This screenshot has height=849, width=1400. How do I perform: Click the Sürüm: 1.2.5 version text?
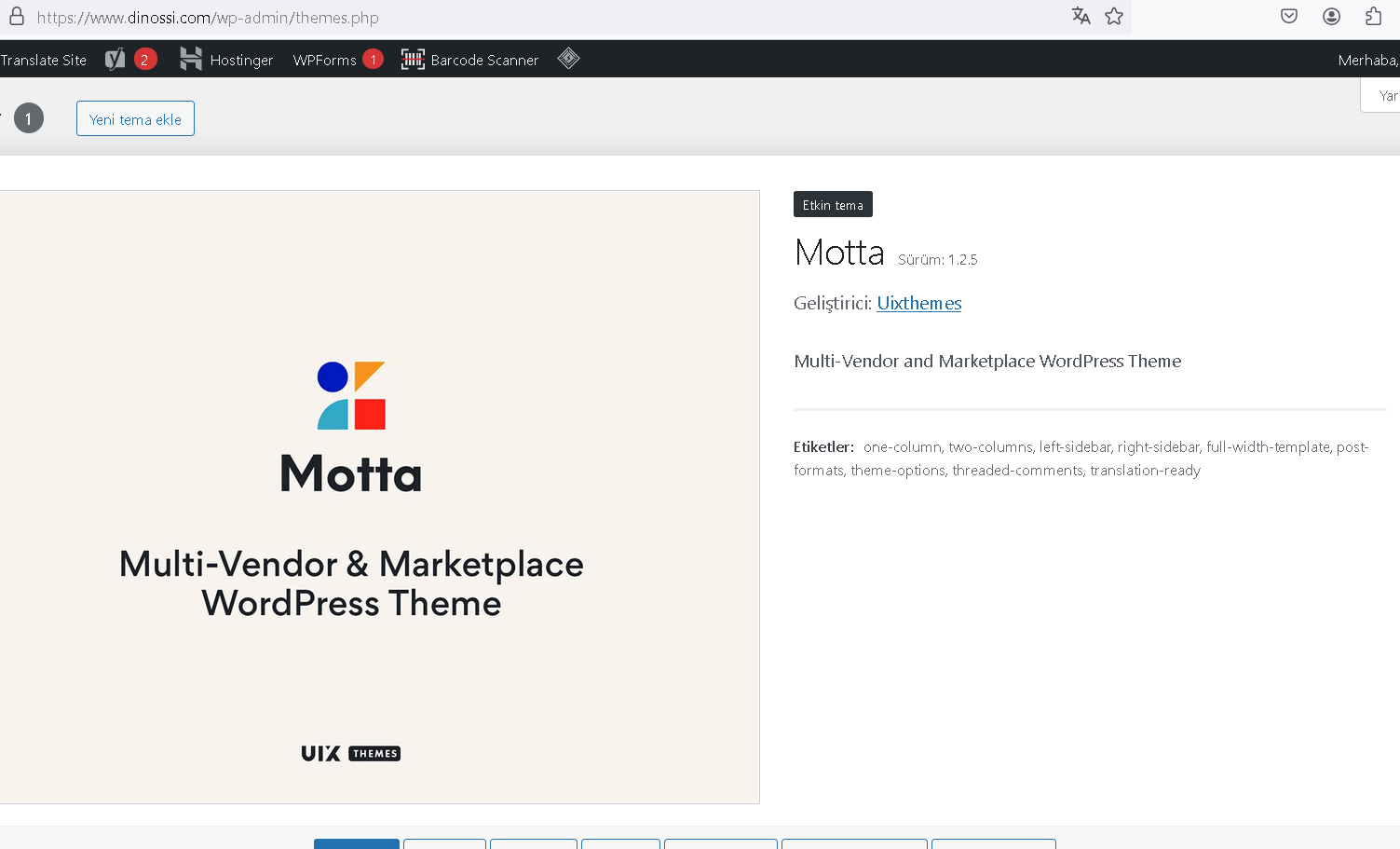tap(937, 259)
